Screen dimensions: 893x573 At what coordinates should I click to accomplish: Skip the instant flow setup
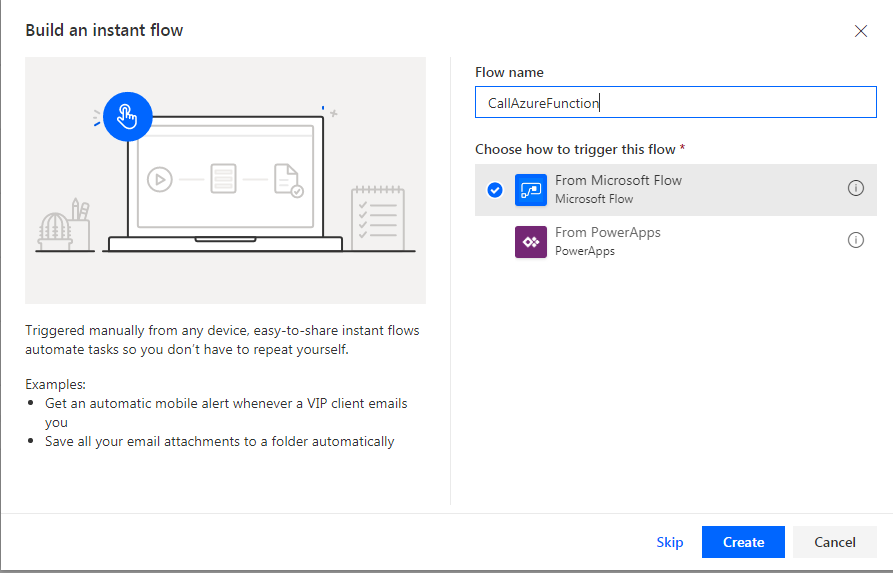[670, 542]
